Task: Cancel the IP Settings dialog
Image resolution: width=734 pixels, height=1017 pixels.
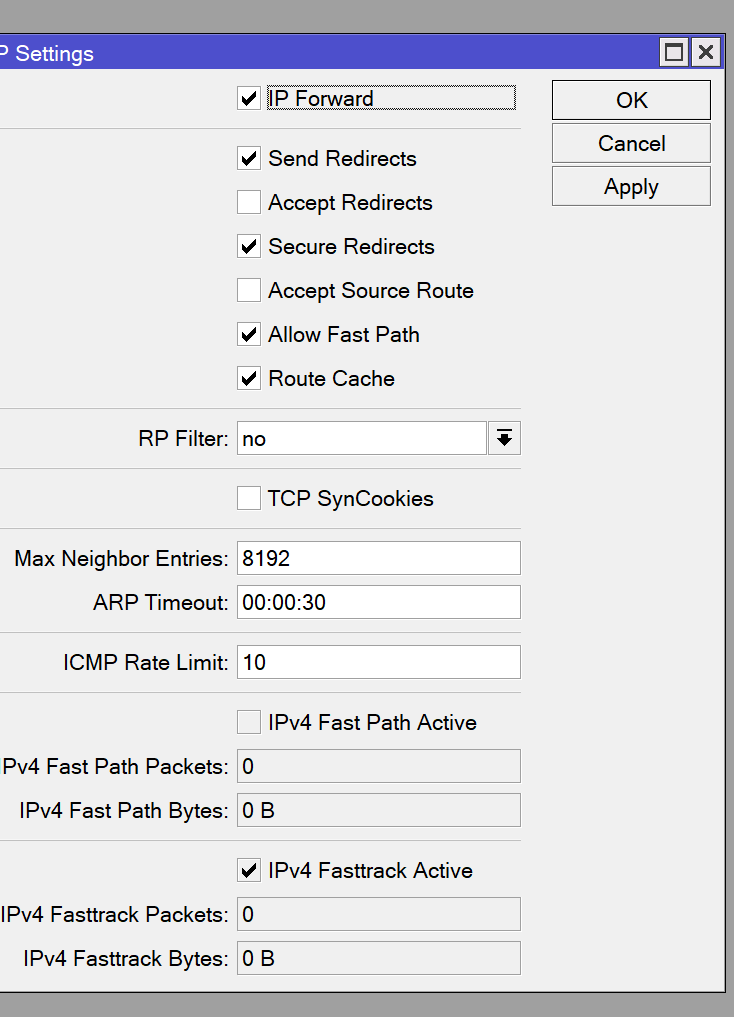Action: [x=631, y=143]
